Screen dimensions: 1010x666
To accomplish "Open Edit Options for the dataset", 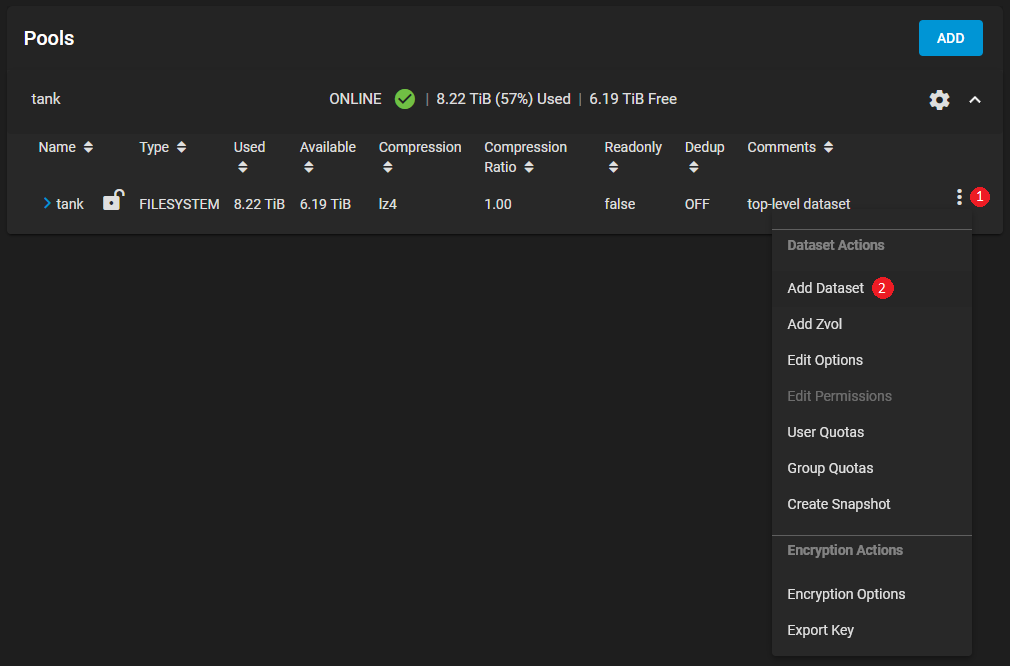I will point(825,360).
